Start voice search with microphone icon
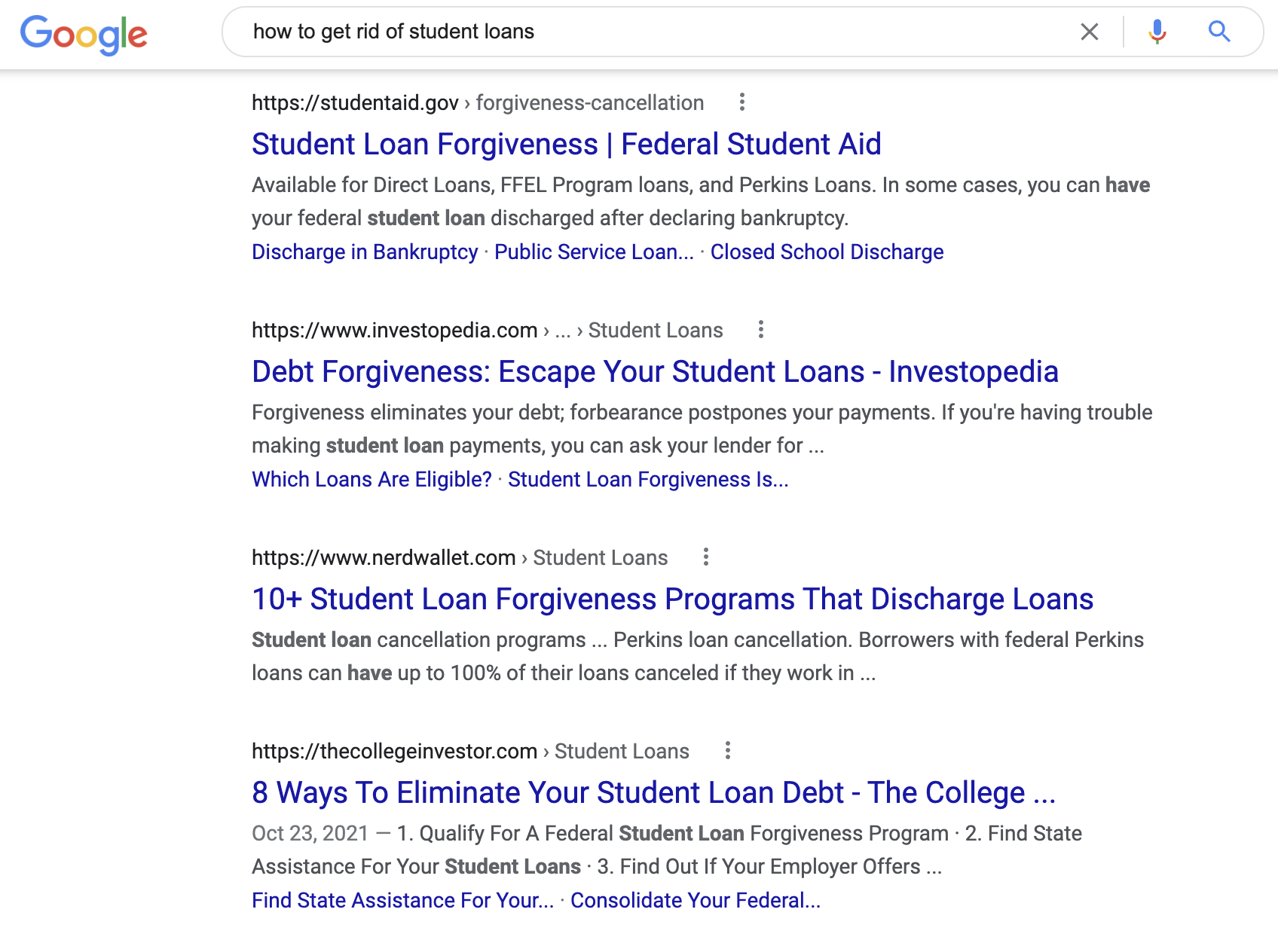Screen dimensions: 1278x952 point(1157,32)
